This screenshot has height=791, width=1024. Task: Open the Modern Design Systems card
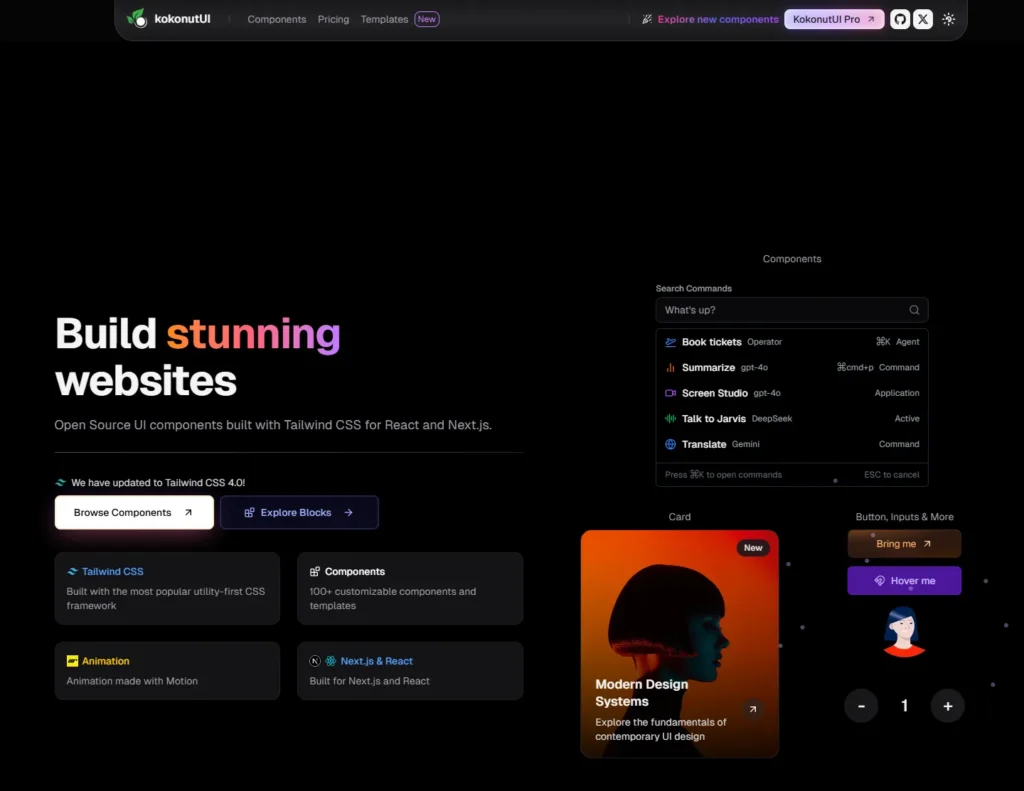click(x=679, y=643)
